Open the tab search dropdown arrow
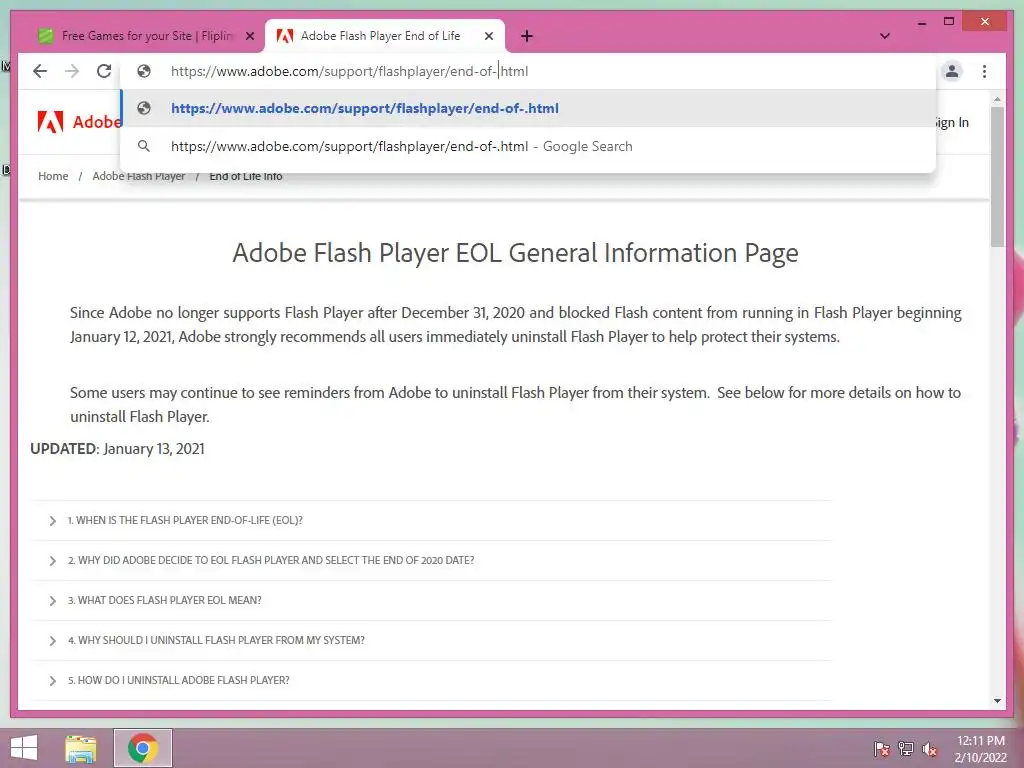 885,36
